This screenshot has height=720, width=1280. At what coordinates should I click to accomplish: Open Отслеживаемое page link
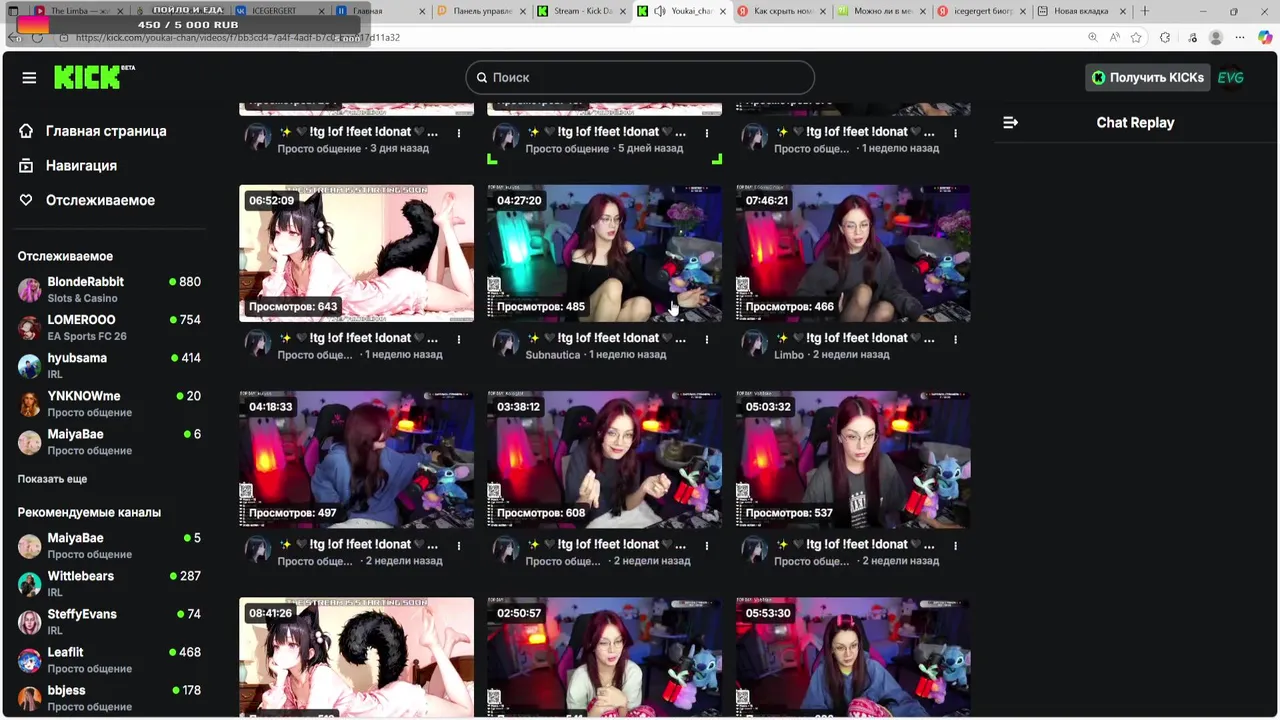100,200
